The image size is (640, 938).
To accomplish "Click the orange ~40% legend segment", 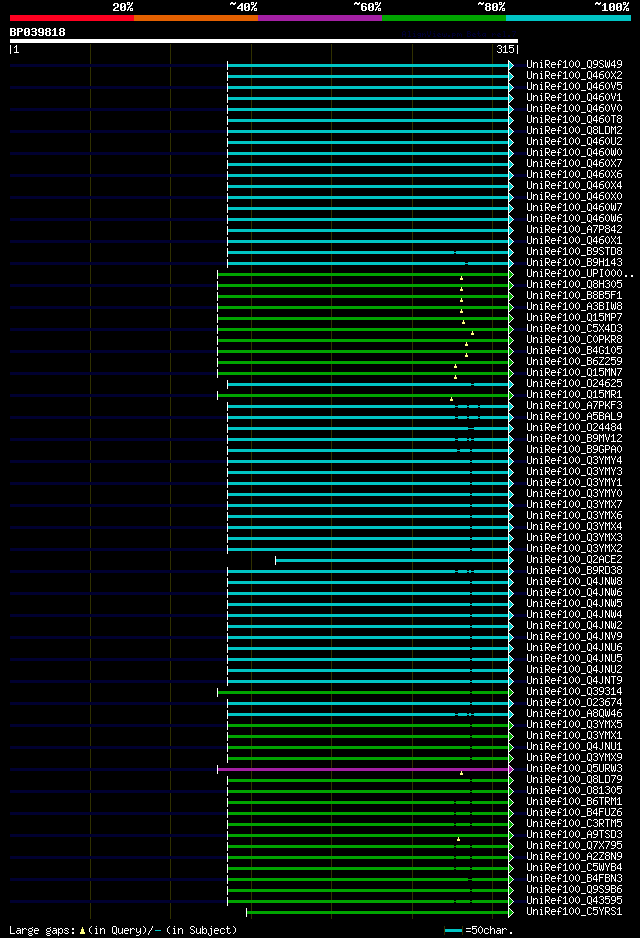I will click(196, 18).
